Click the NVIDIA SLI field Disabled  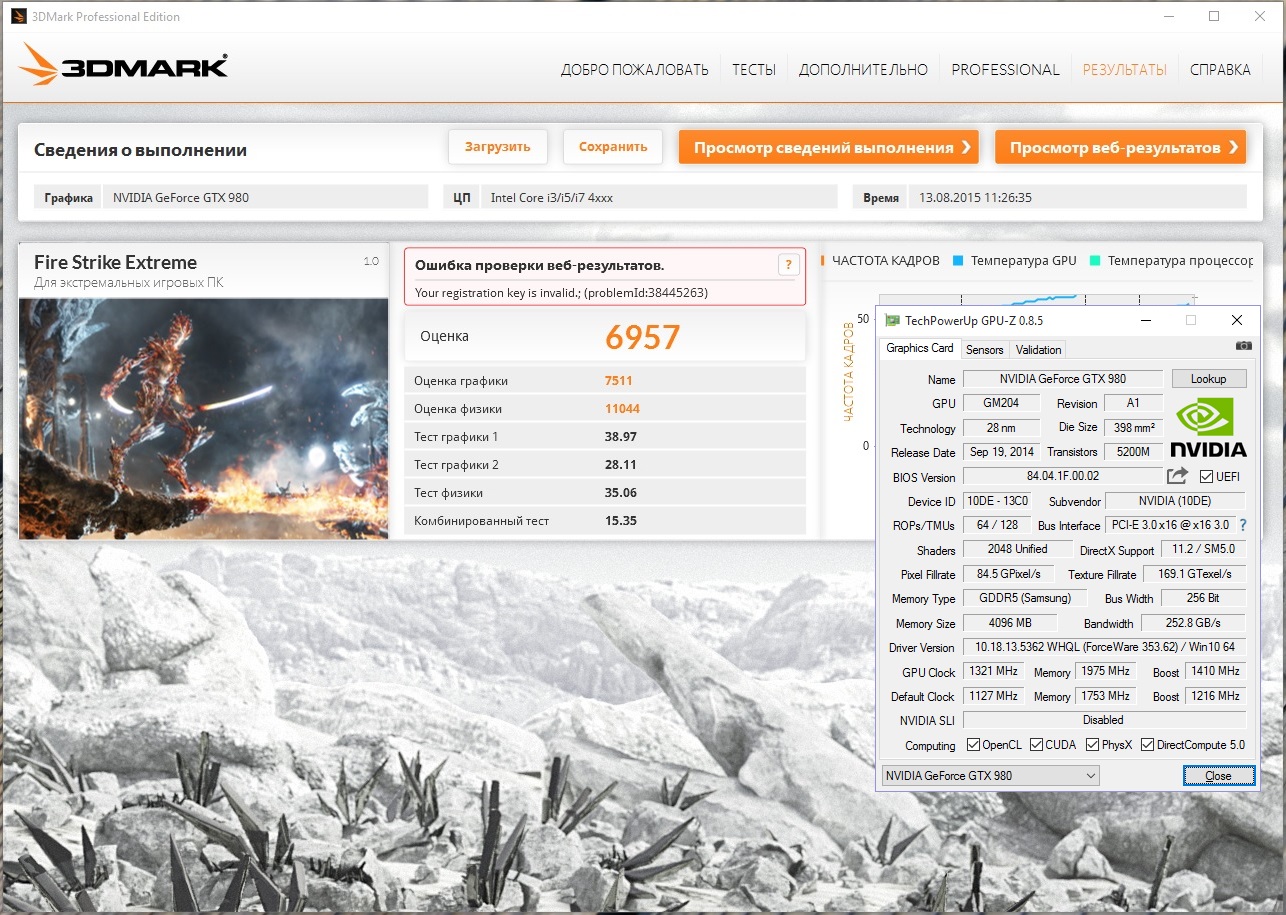(1104, 720)
